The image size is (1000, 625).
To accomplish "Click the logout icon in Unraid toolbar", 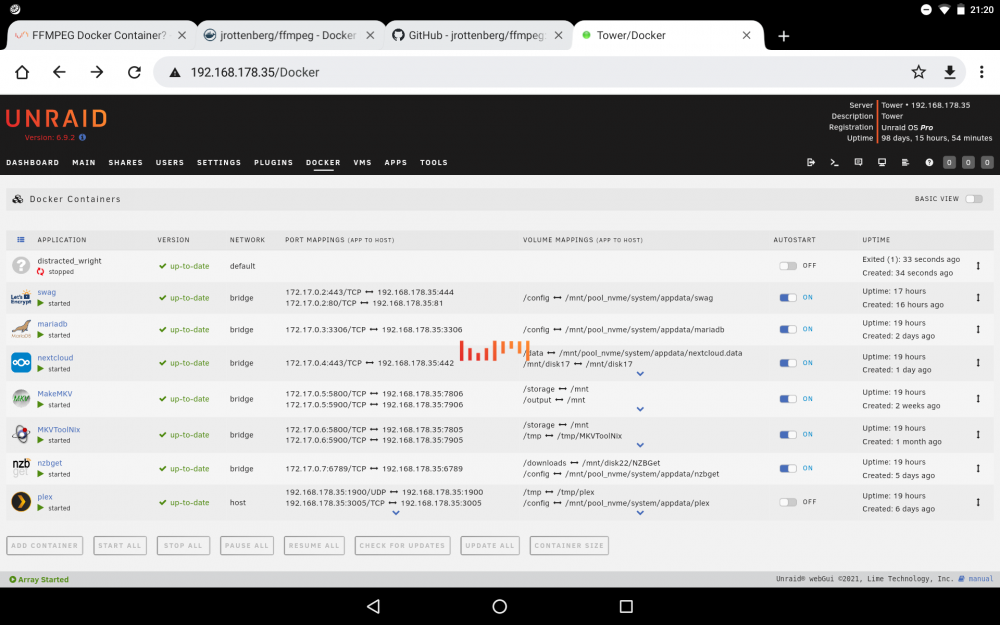I will [x=811, y=163].
